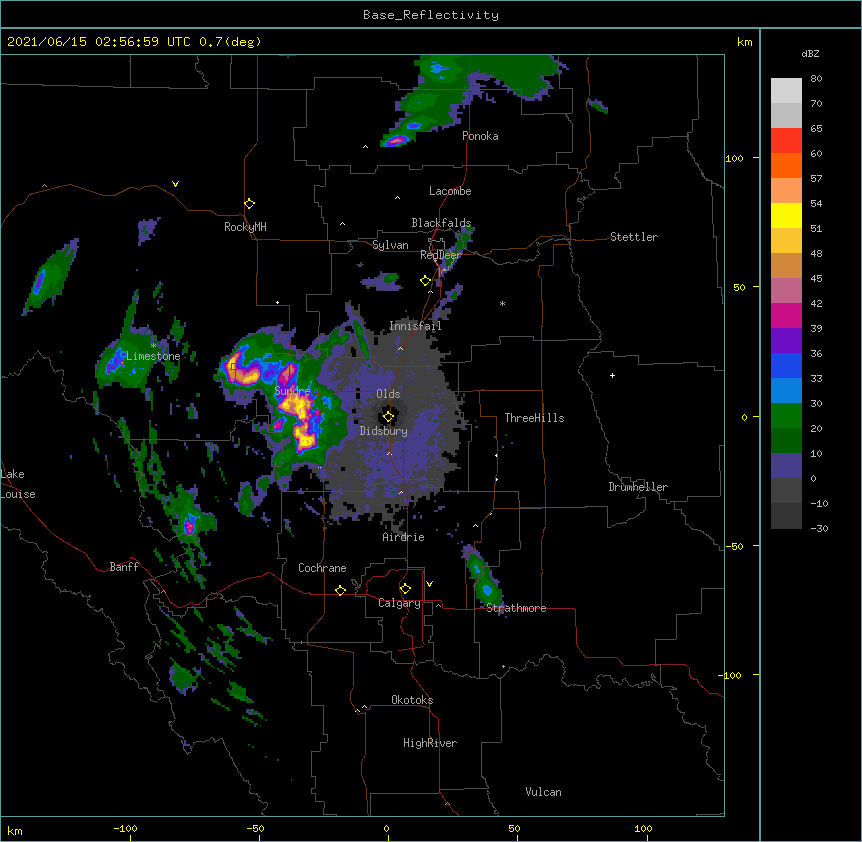Click the 45 value on dBZ legend
Viewport: 862px width, 842px height.
pos(816,279)
